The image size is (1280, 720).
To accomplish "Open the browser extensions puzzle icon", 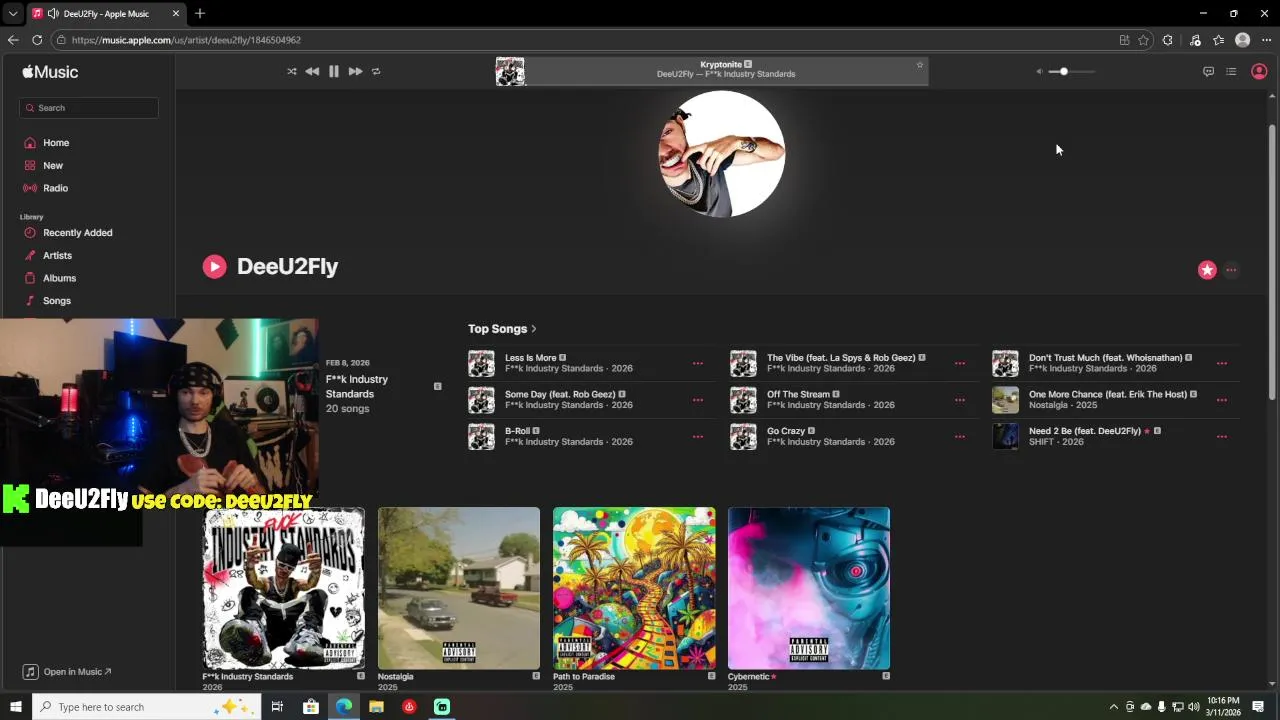I will (x=1168, y=40).
